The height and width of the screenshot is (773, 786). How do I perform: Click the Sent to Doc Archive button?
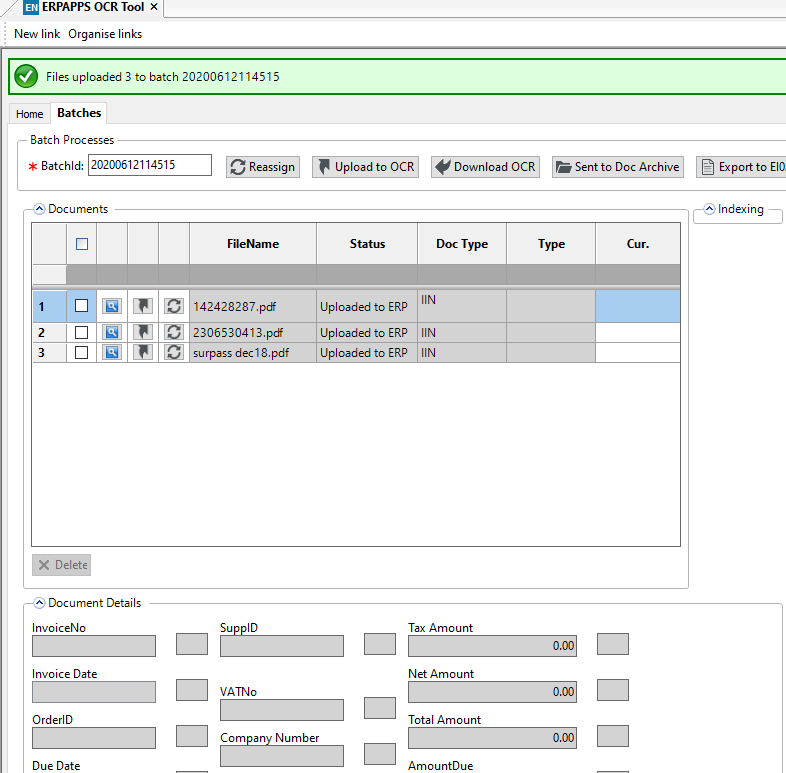[x=617, y=167]
